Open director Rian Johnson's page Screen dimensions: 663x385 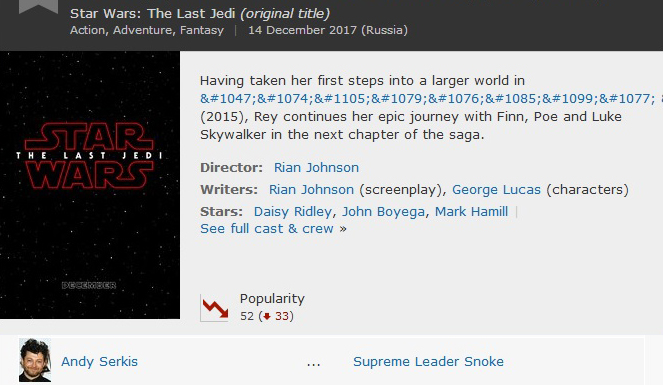[x=316, y=168]
